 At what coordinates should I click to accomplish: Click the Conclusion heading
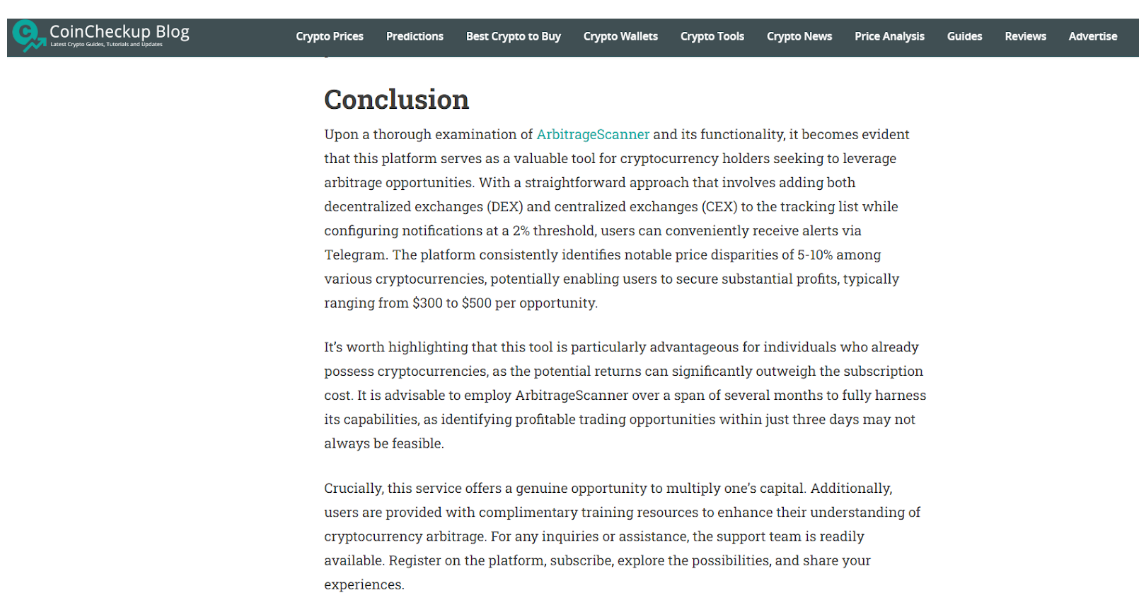pyautogui.click(x=396, y=100)
